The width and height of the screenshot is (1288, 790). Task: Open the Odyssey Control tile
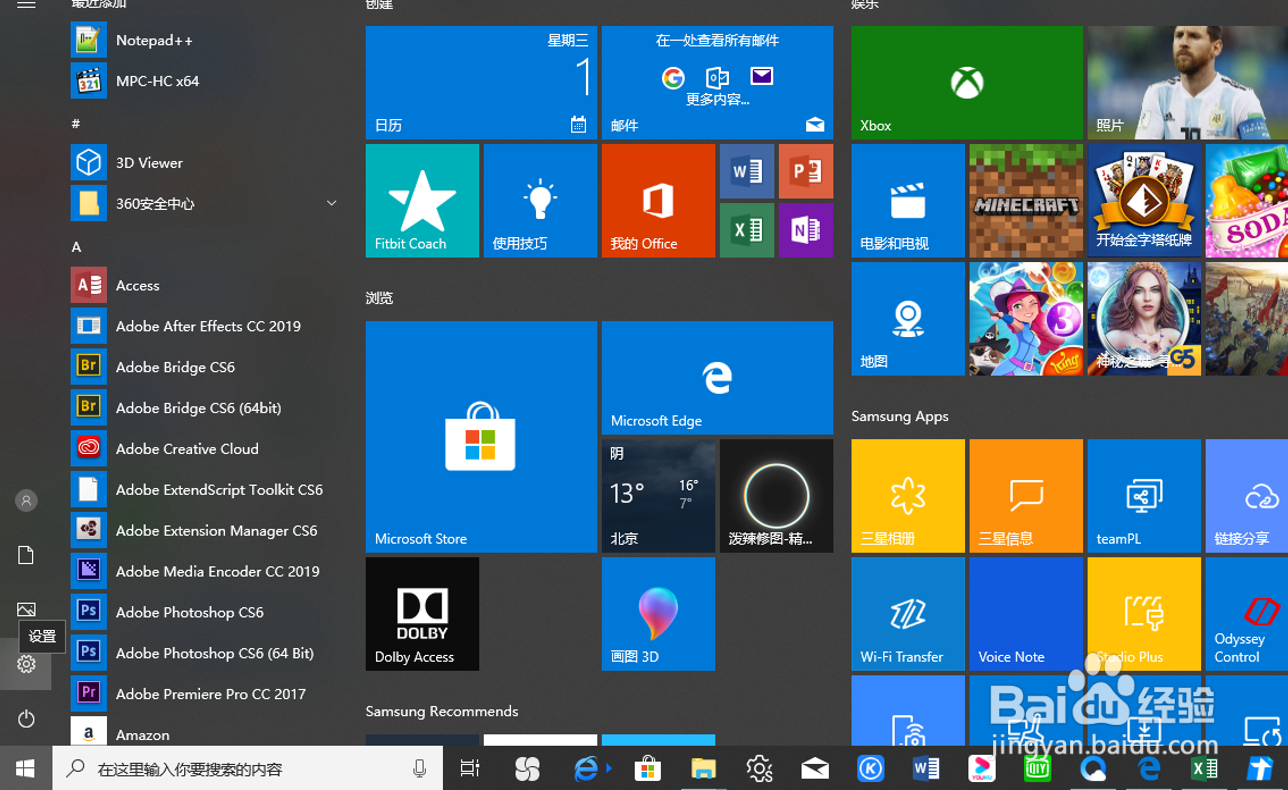[1246, 613]
